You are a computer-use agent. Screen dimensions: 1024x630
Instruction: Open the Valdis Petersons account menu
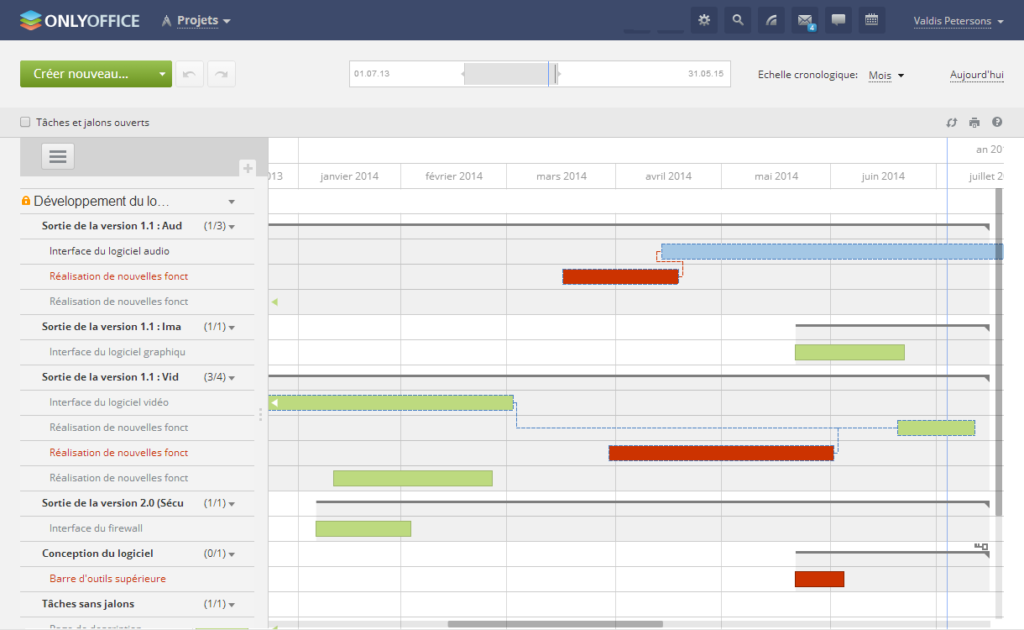[958, 19]
